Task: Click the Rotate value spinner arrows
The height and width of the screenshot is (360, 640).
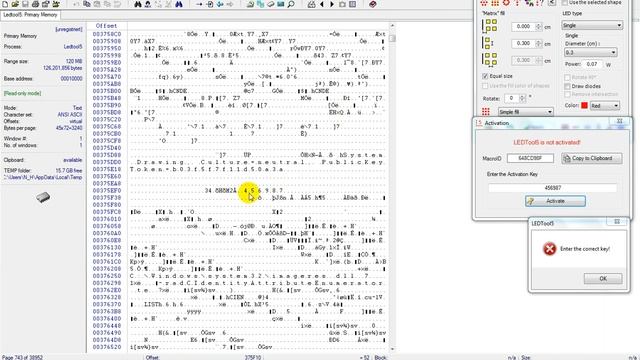Action: pos(522,98)
